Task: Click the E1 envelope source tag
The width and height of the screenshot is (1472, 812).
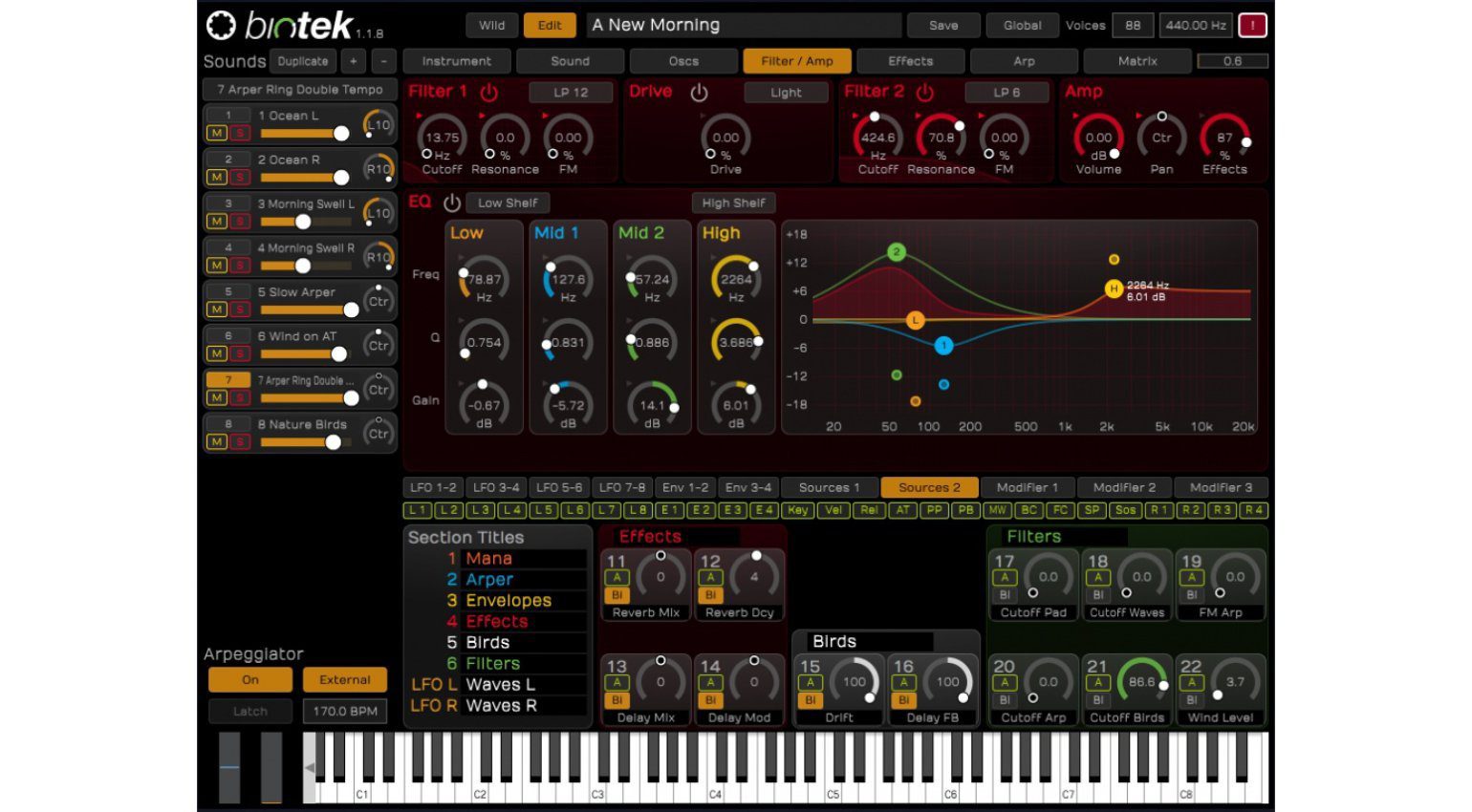Action: coord(670,510)
